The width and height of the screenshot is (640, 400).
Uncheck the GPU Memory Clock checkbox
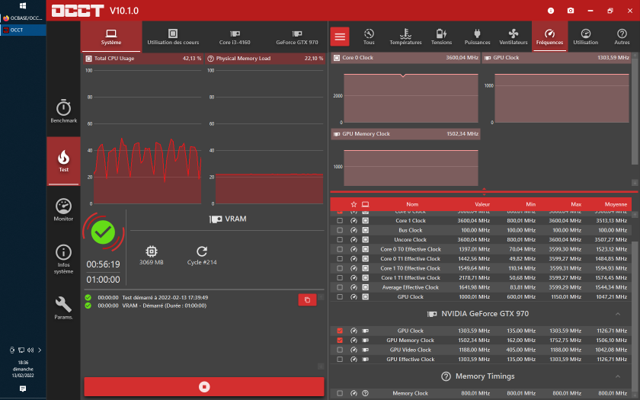[x=340, y=340]
